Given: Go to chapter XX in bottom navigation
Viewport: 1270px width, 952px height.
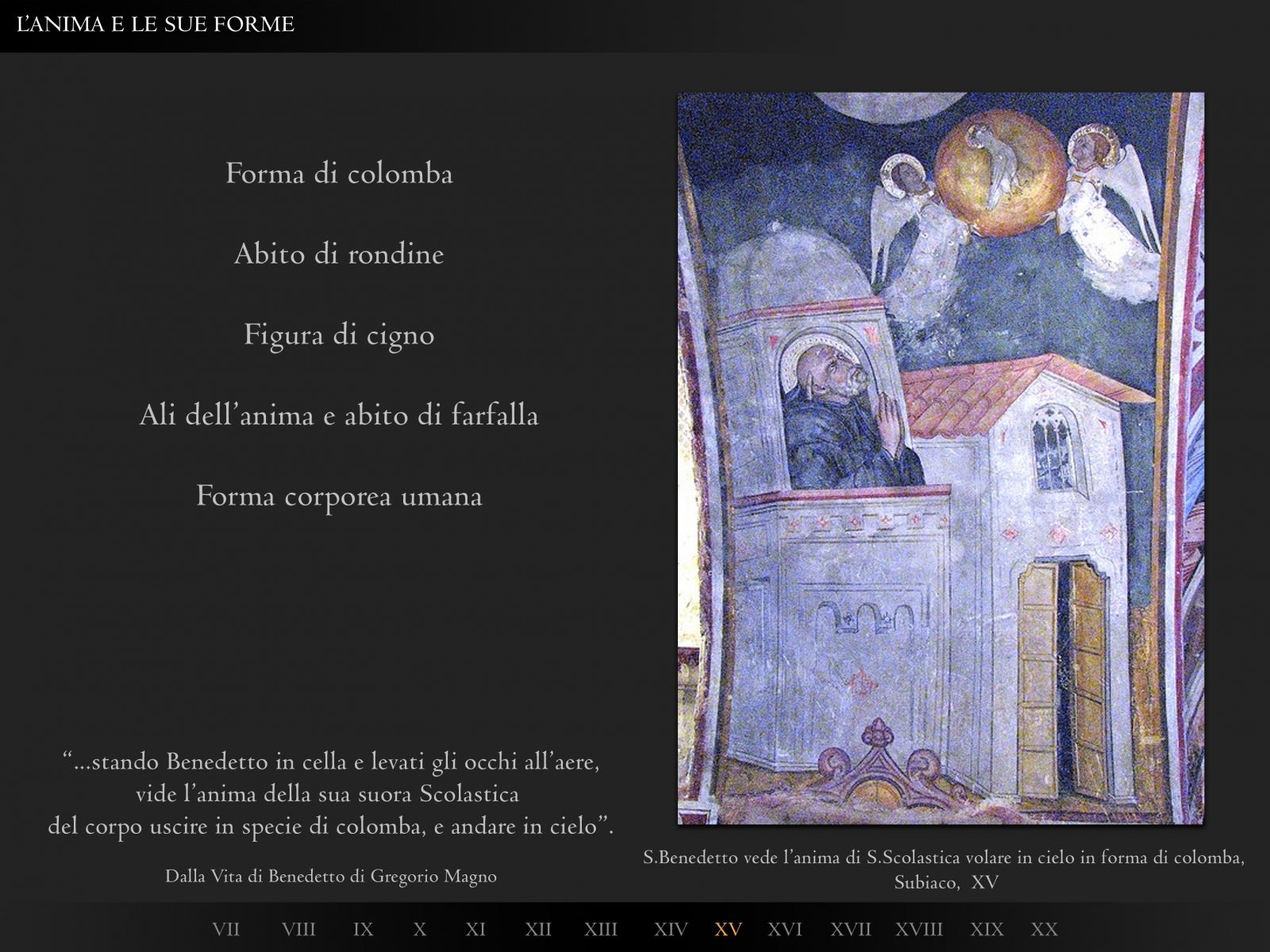Looking at the screenshot, I should coord(1045,929).
